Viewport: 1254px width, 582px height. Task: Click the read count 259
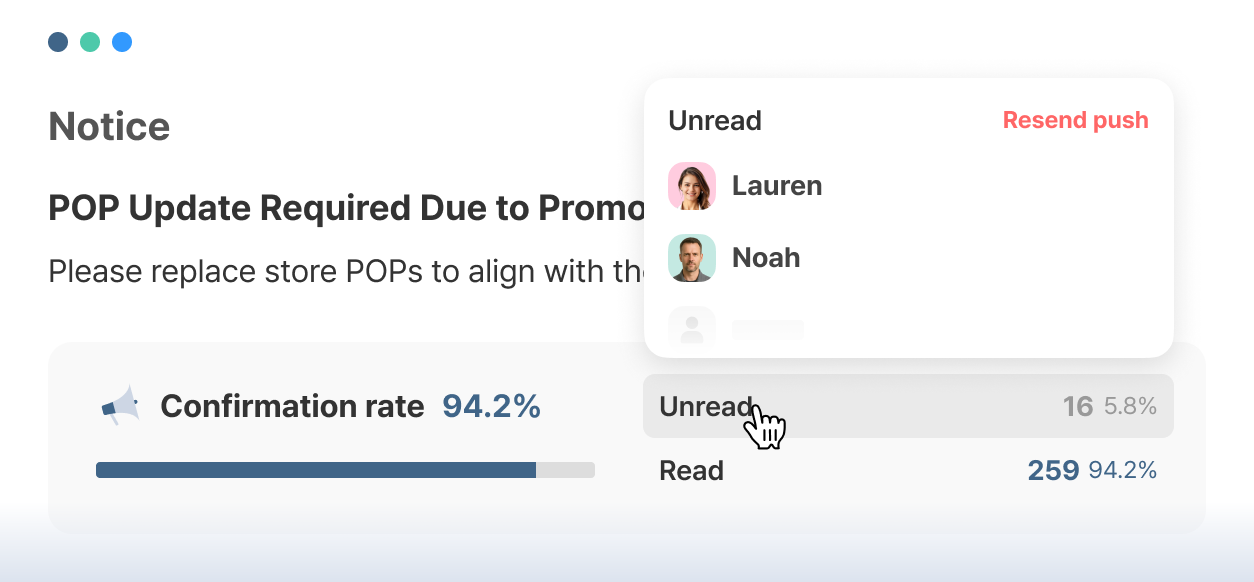point(1053,470)
